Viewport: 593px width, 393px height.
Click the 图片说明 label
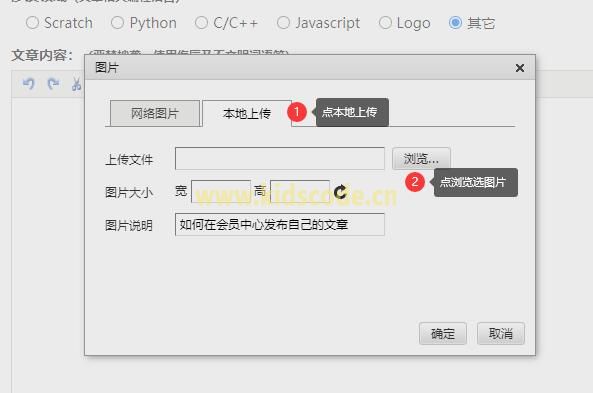(129, 225)
